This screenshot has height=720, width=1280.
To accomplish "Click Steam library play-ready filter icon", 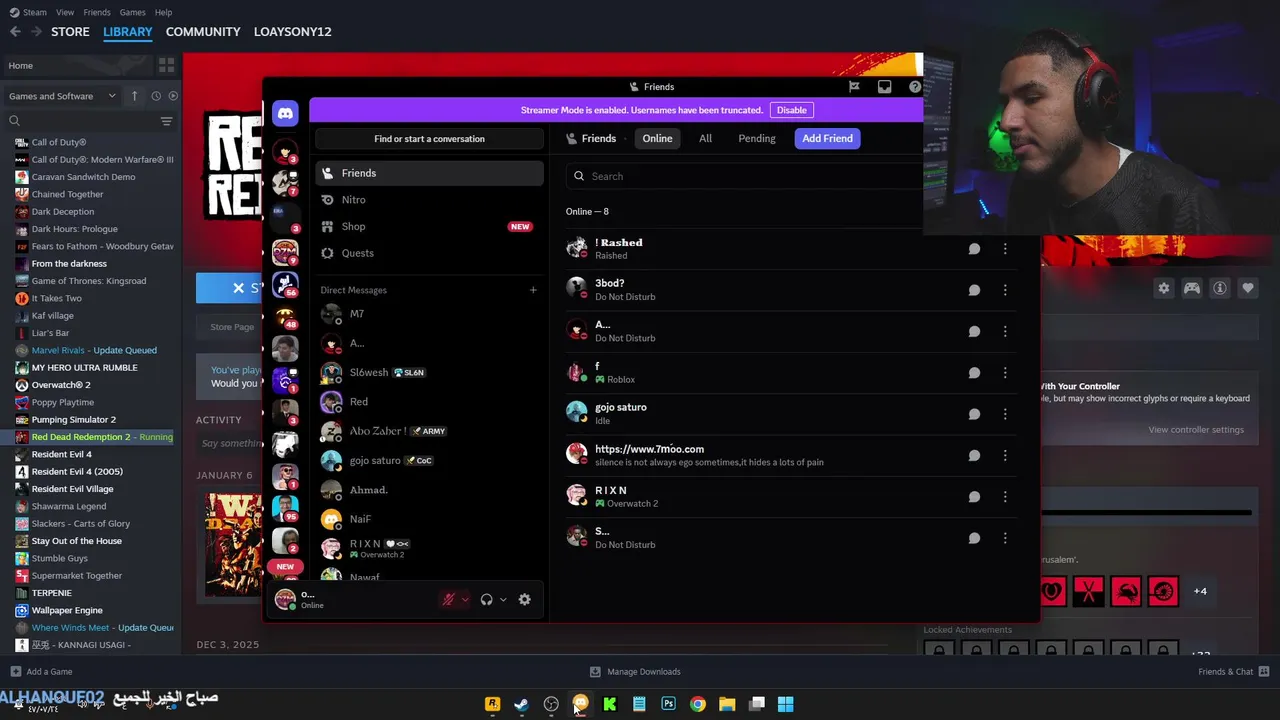I will point(173,96).
